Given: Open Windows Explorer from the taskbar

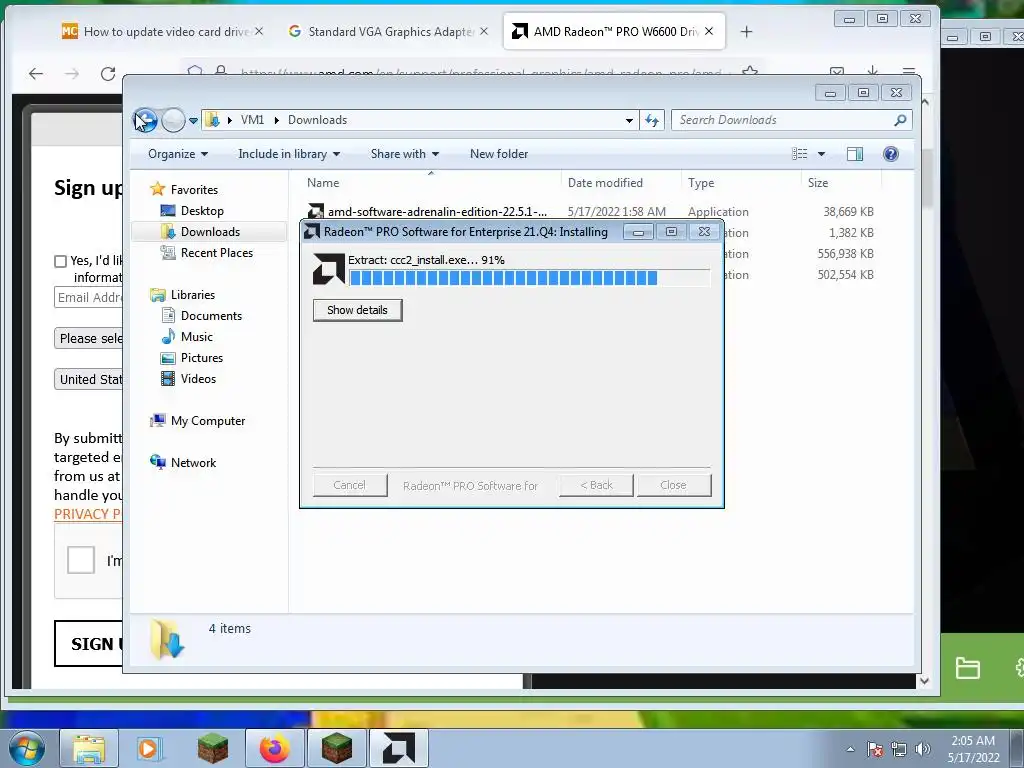Looking at the screenshot, I should click(89, 748).
